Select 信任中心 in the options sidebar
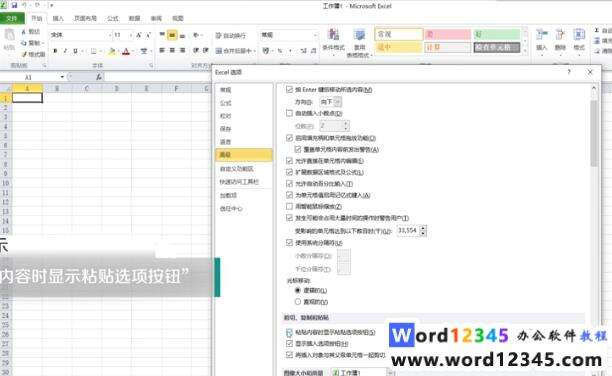This screenshot has width=612, height=376. tap(231, 209)
